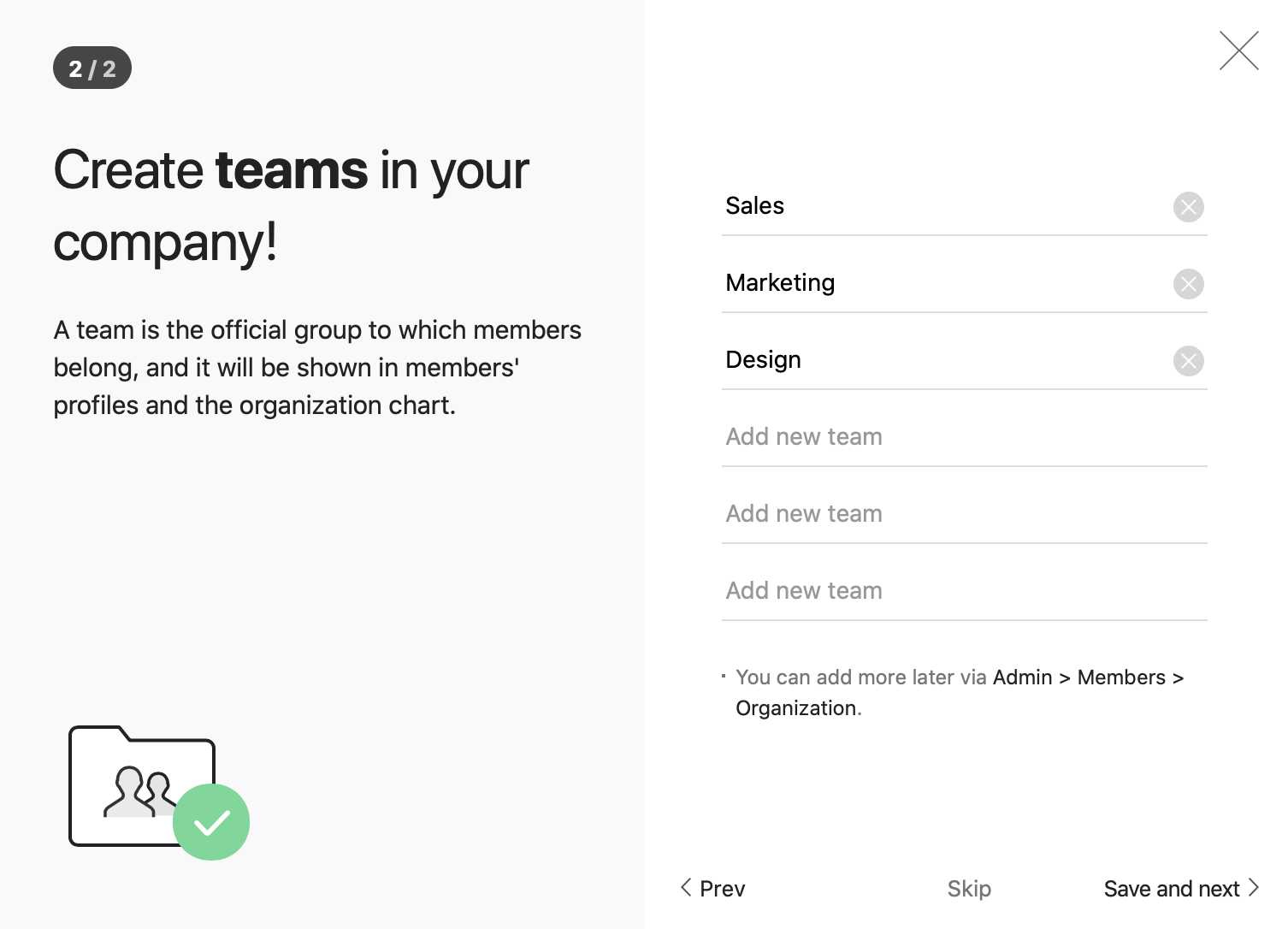Edit the Marketing team name field

pyautogui.click(x=941, y=283)
